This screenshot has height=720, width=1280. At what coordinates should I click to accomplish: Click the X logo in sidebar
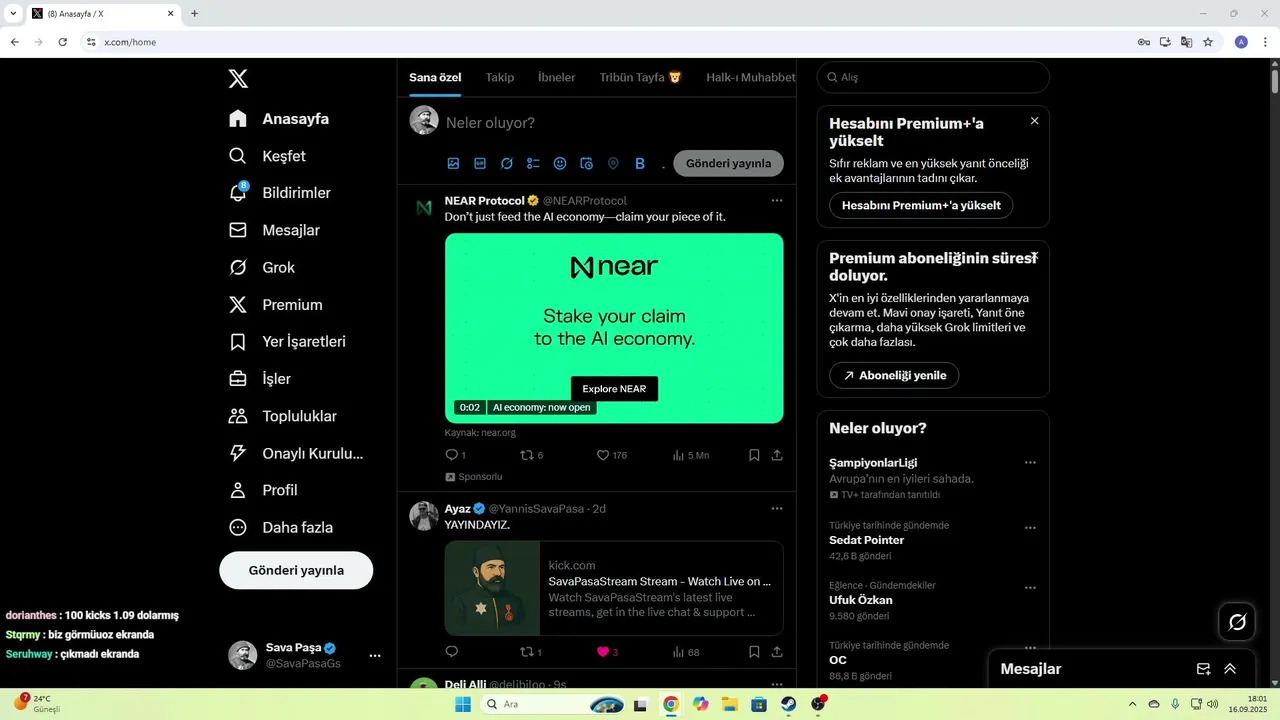click(x=238, y=79)
